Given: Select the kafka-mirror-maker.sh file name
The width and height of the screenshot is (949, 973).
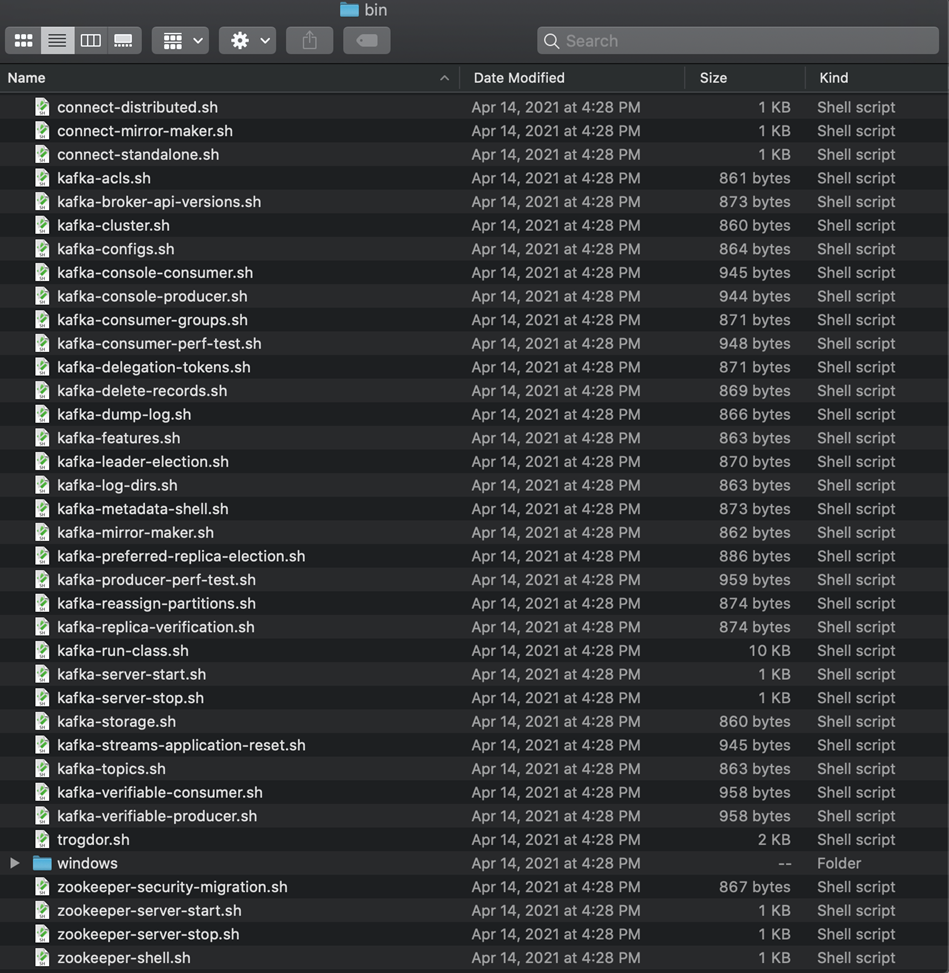Looking at the screenshot, I should pos(135,532).
